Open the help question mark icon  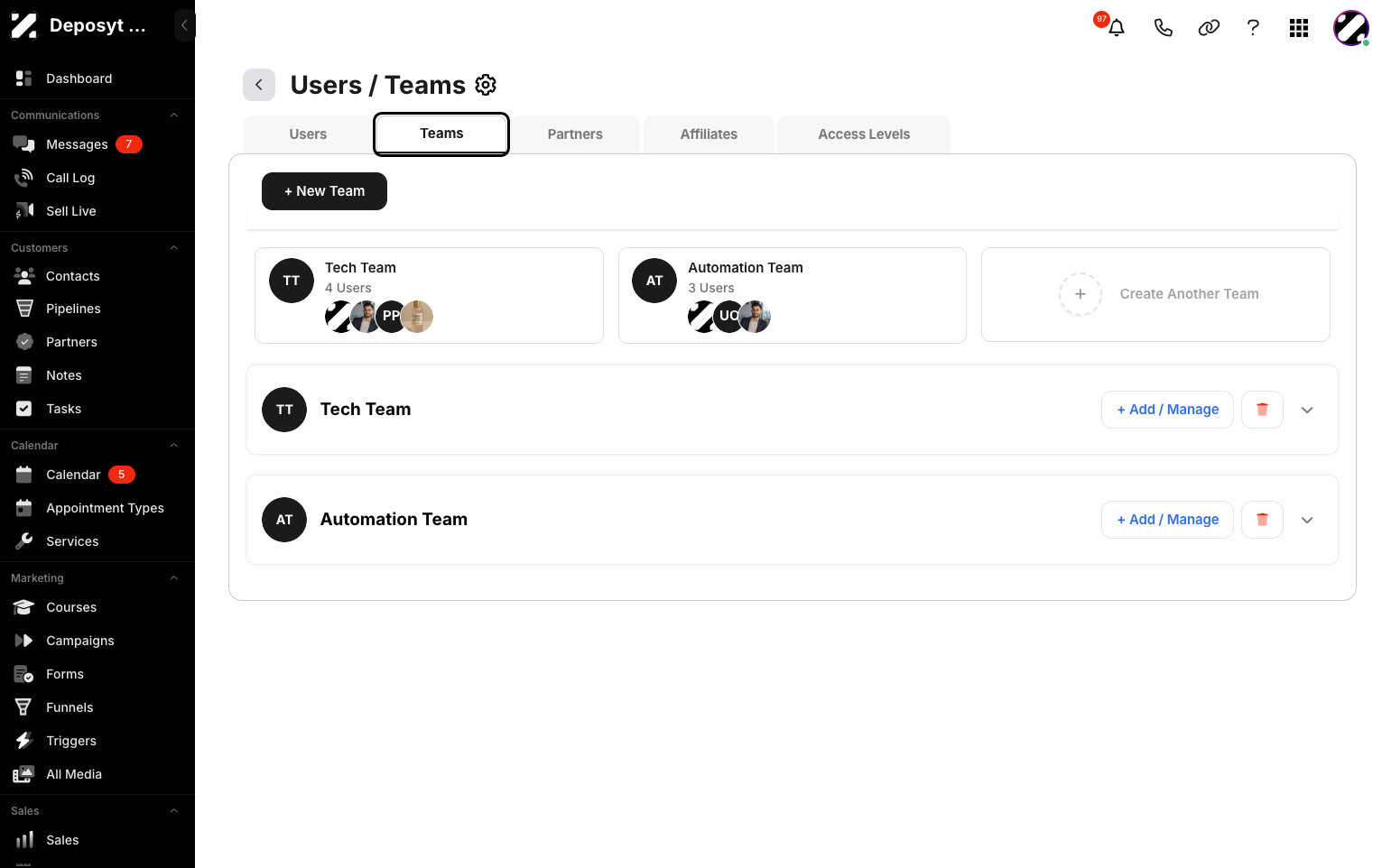[1253, 28]
